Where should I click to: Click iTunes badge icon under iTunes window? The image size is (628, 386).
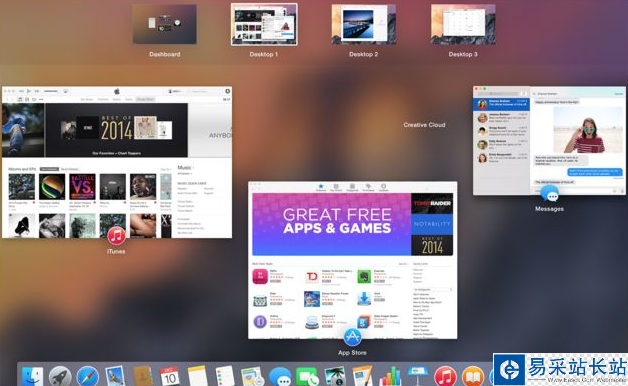(x=116, y=235)
